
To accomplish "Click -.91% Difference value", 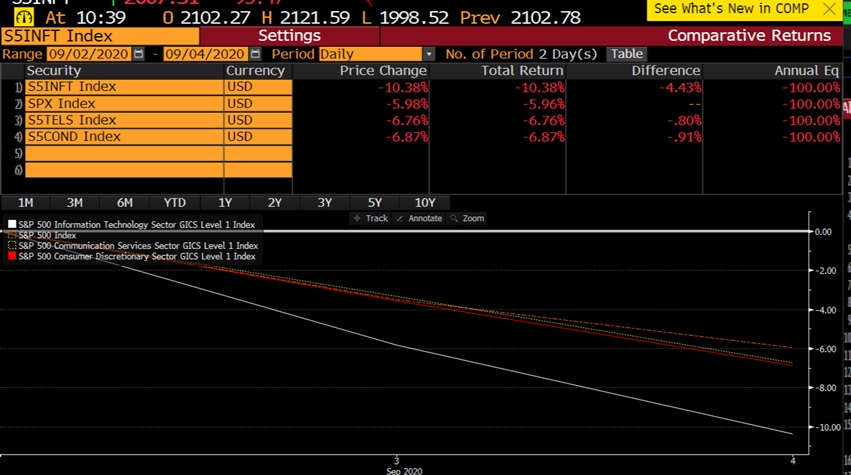I will 684,137.
